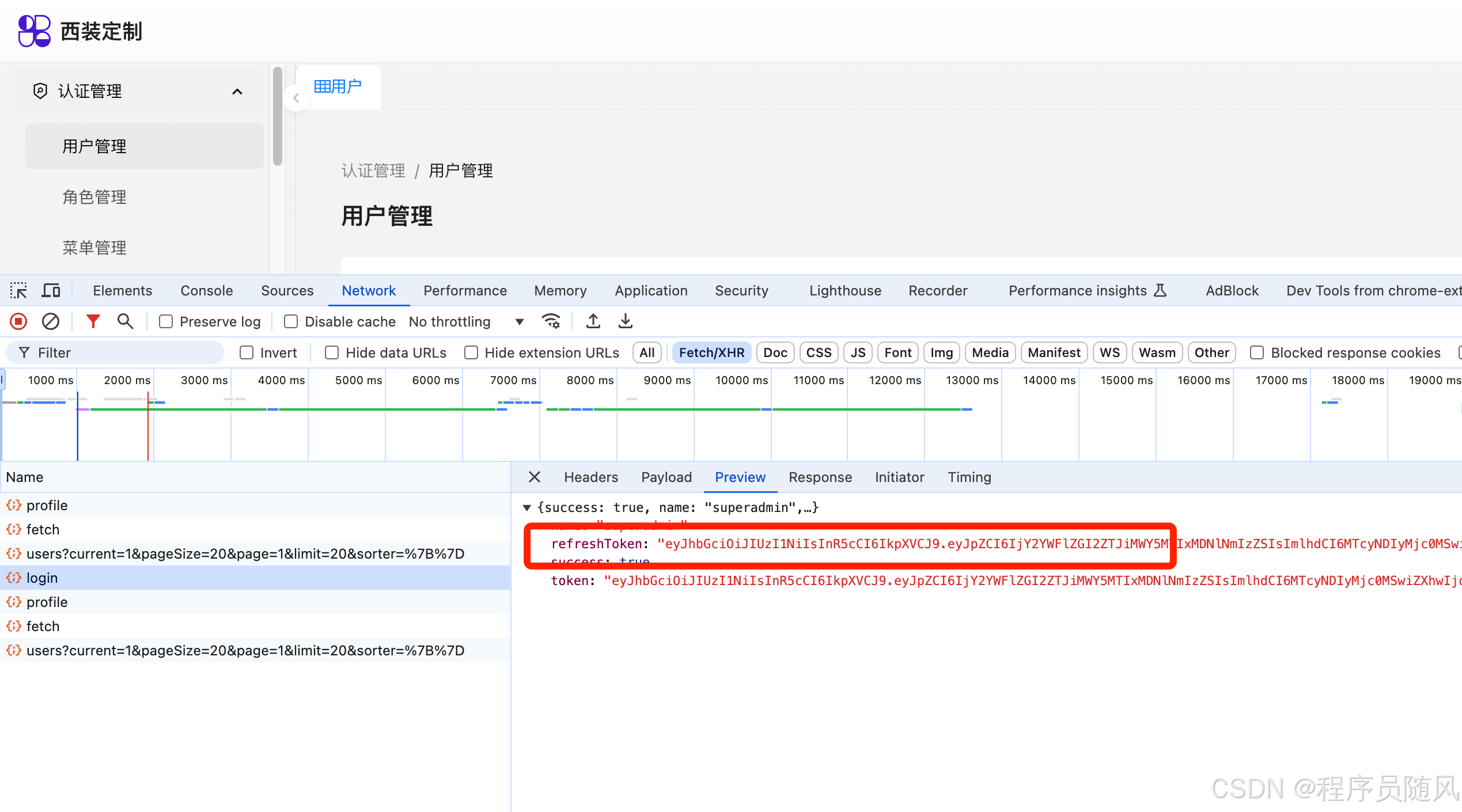Import HAR file upload icon
Screen dimensions: 1462x812
pyautogui.click(x=593, y=321)
